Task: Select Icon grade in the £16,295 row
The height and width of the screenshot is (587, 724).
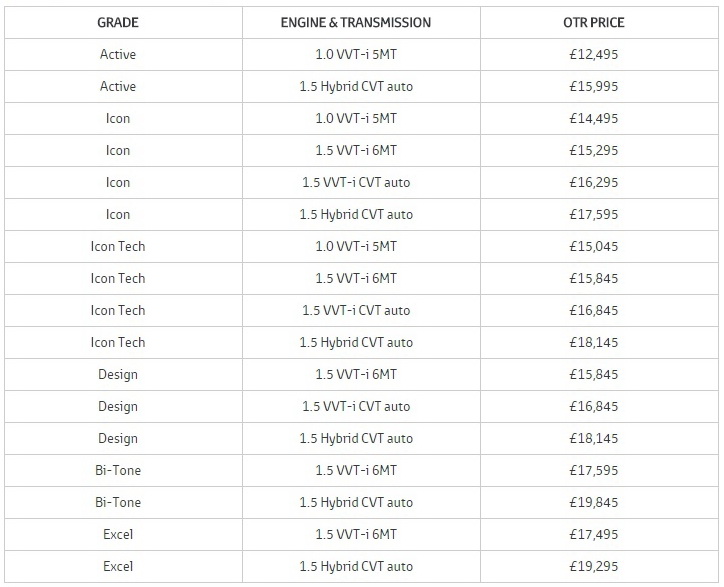Action: coord(118,182)
